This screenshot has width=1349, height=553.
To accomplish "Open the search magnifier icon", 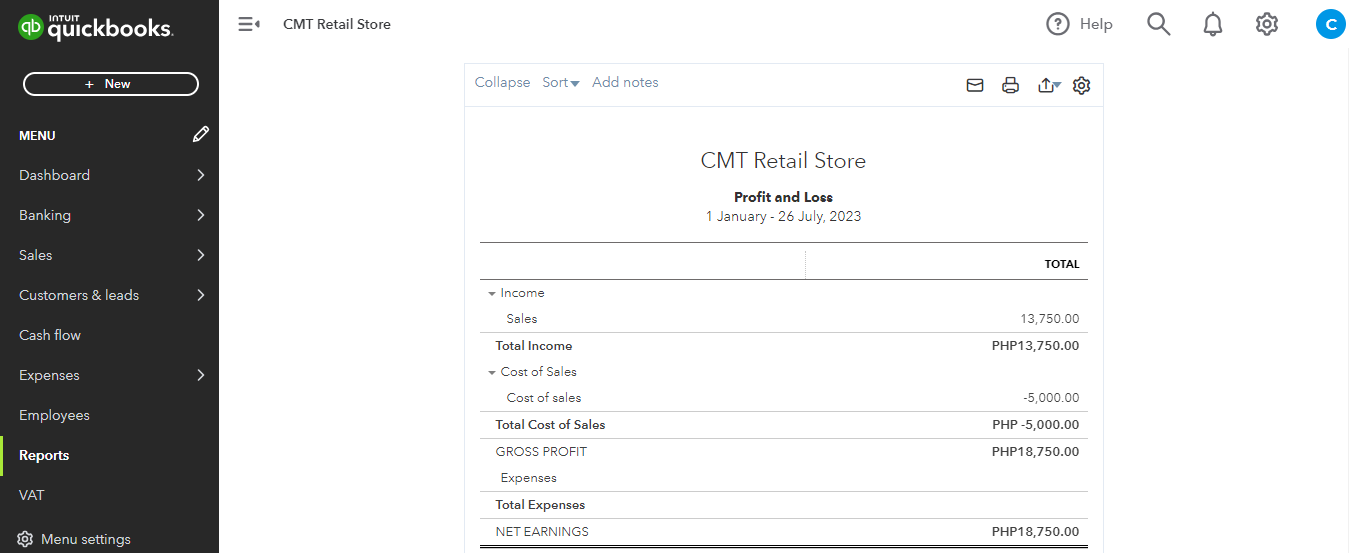I will coord(1158,24).
